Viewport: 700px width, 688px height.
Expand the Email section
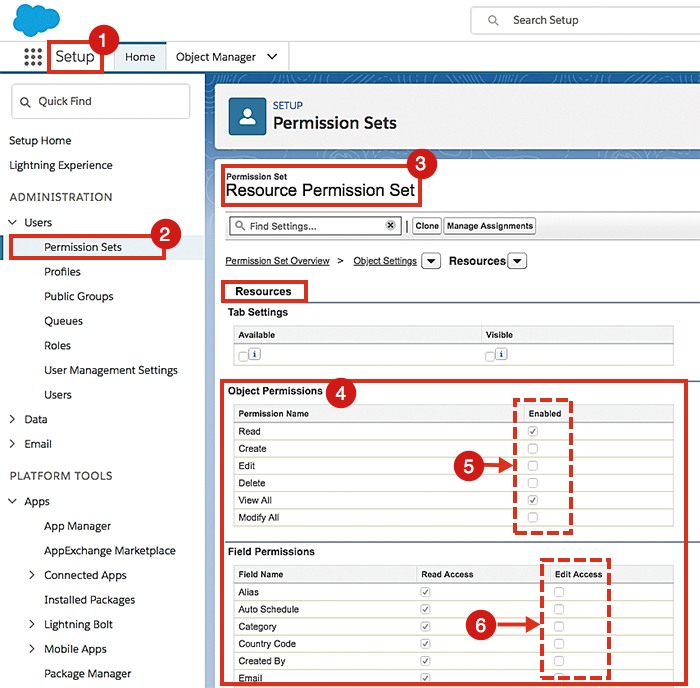(12, 443)
